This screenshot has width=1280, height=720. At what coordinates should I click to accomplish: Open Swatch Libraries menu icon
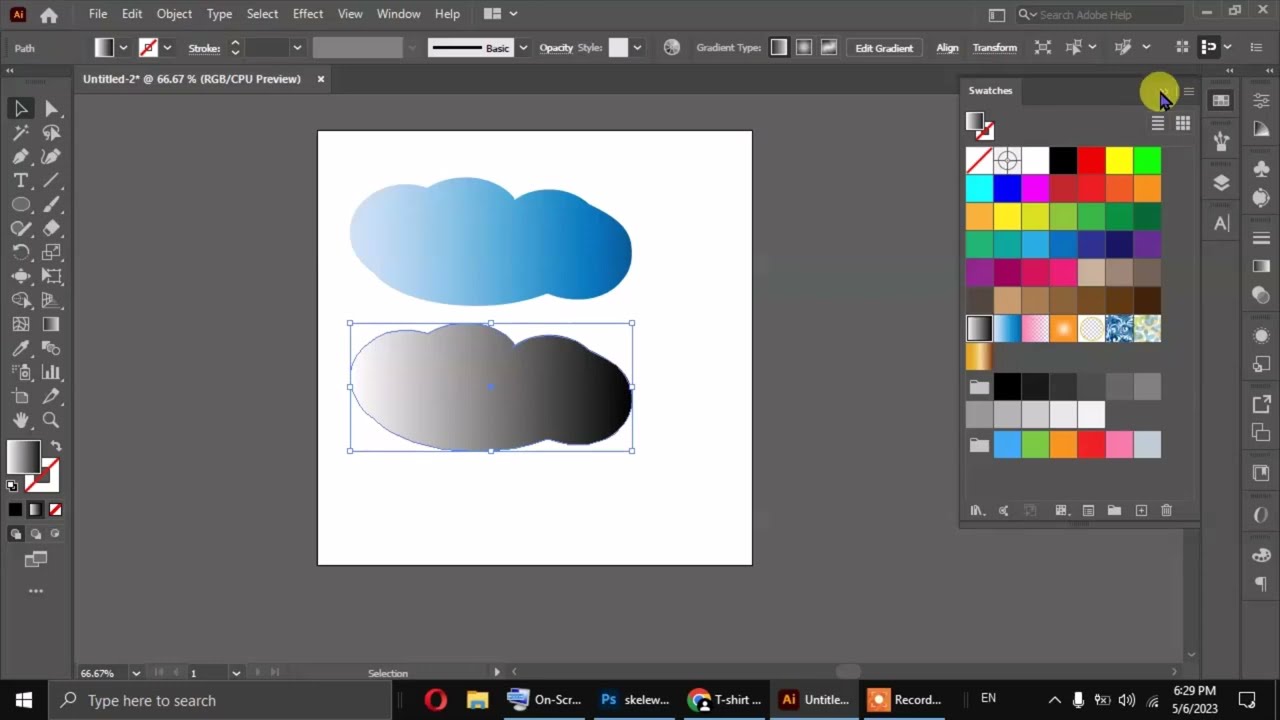click(x=977, y=510)
